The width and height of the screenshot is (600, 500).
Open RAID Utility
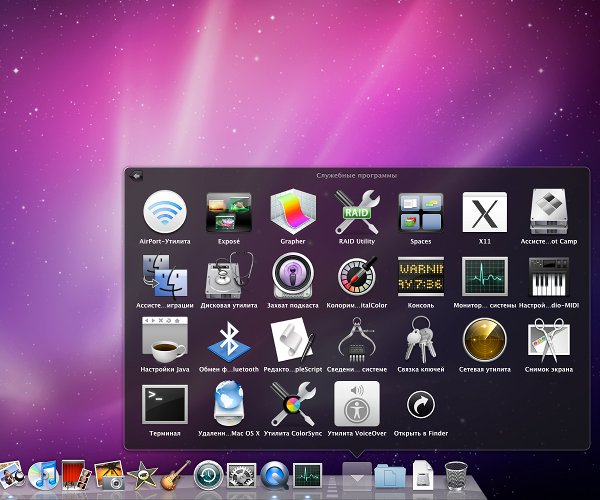[357, 211]
